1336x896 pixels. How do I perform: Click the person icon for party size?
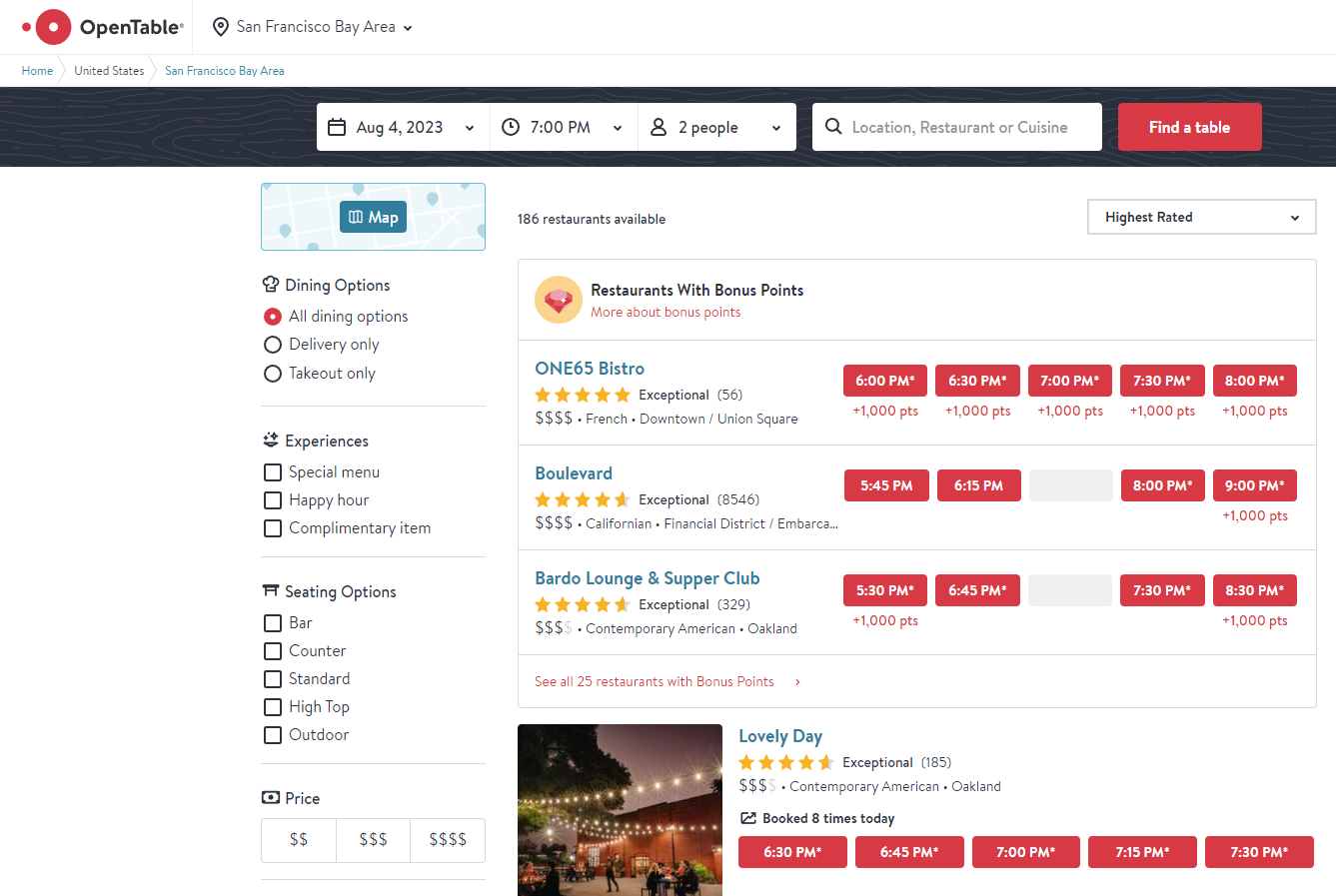point(659,127)
